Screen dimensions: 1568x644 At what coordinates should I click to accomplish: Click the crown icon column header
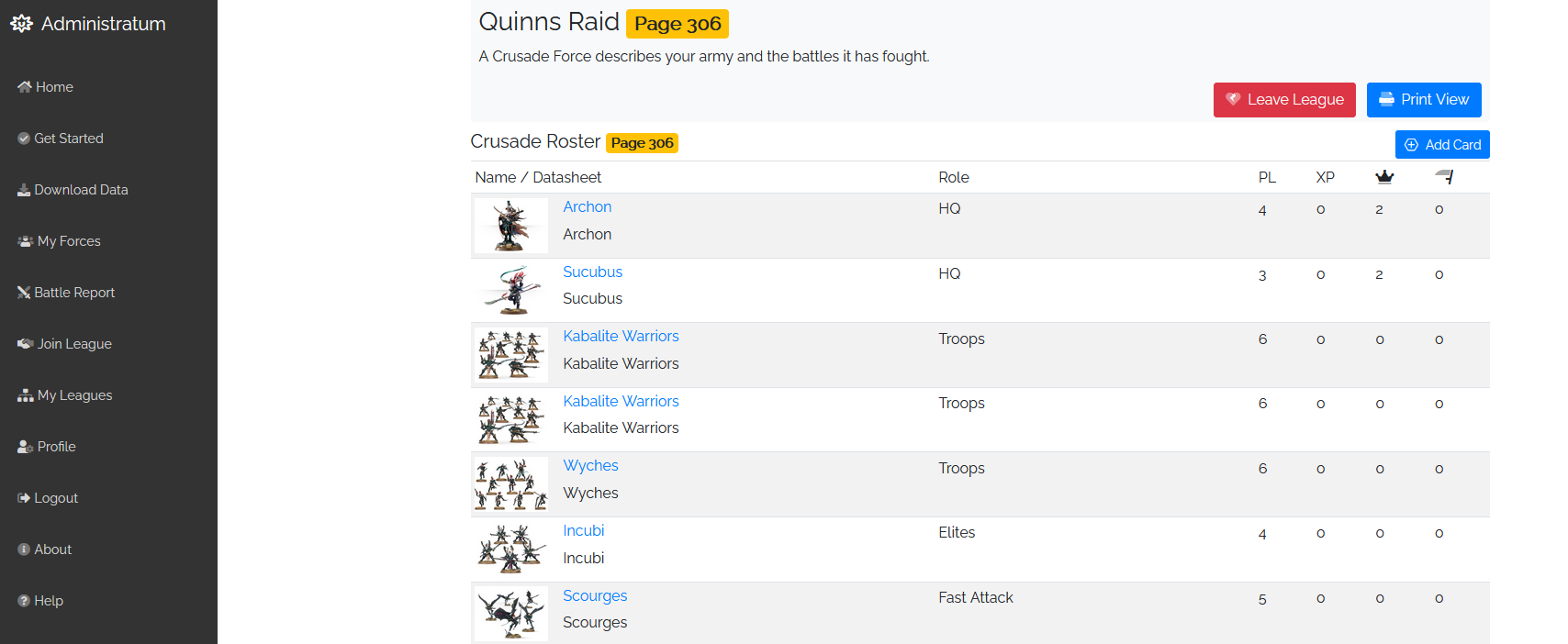1384,177
